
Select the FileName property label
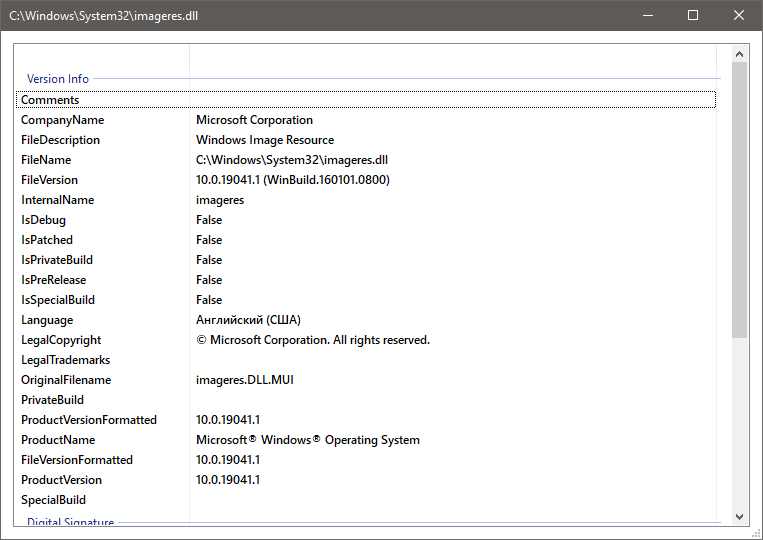point(46,160)
